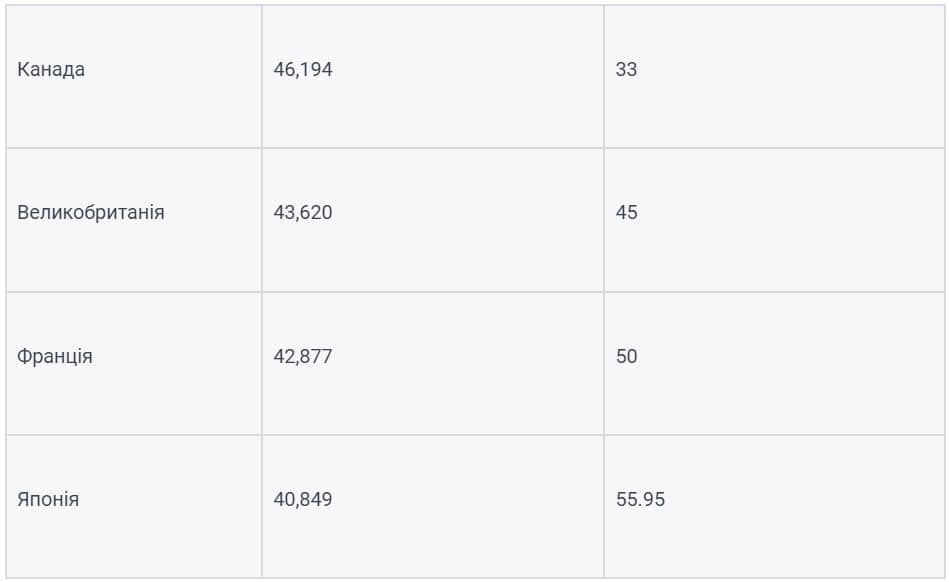Select the 45 value for Великобританія
This screenshot has width=949, height=582.
(x=626, y=212)
